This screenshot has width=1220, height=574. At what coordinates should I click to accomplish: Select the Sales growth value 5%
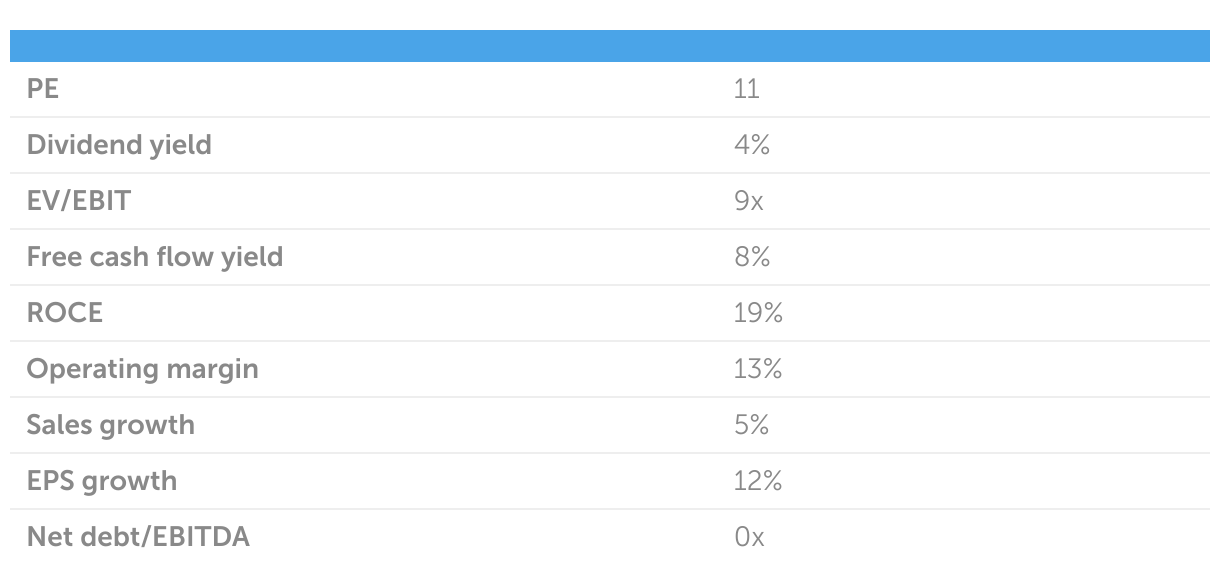751,425
